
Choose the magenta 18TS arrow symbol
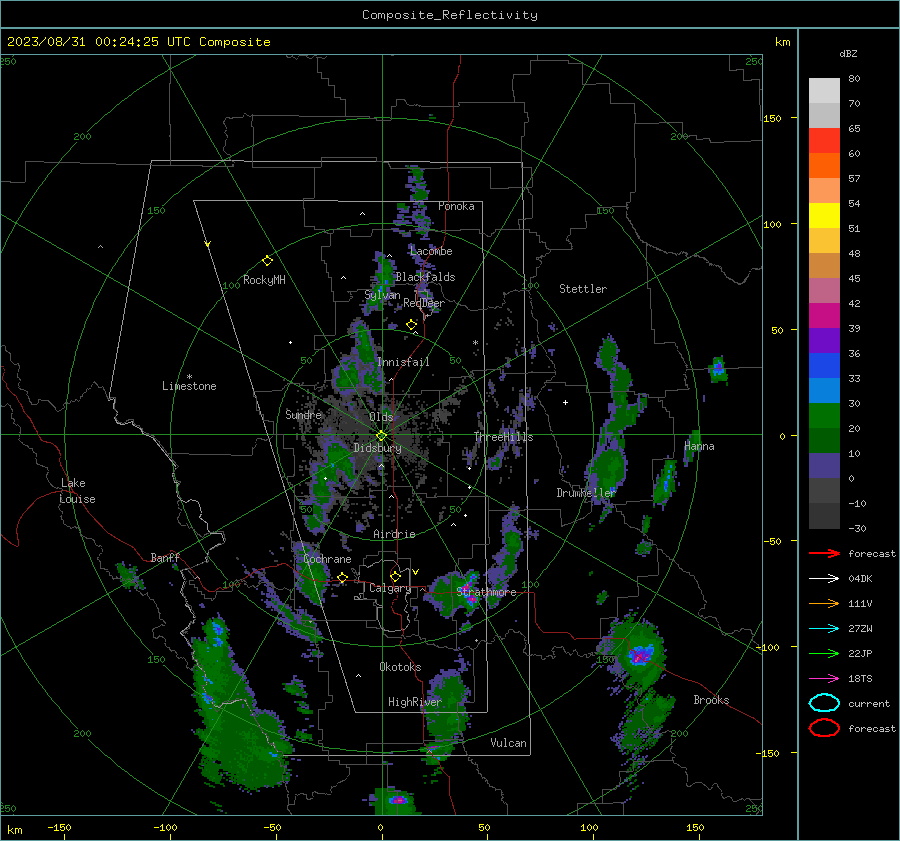pos(824,679)
